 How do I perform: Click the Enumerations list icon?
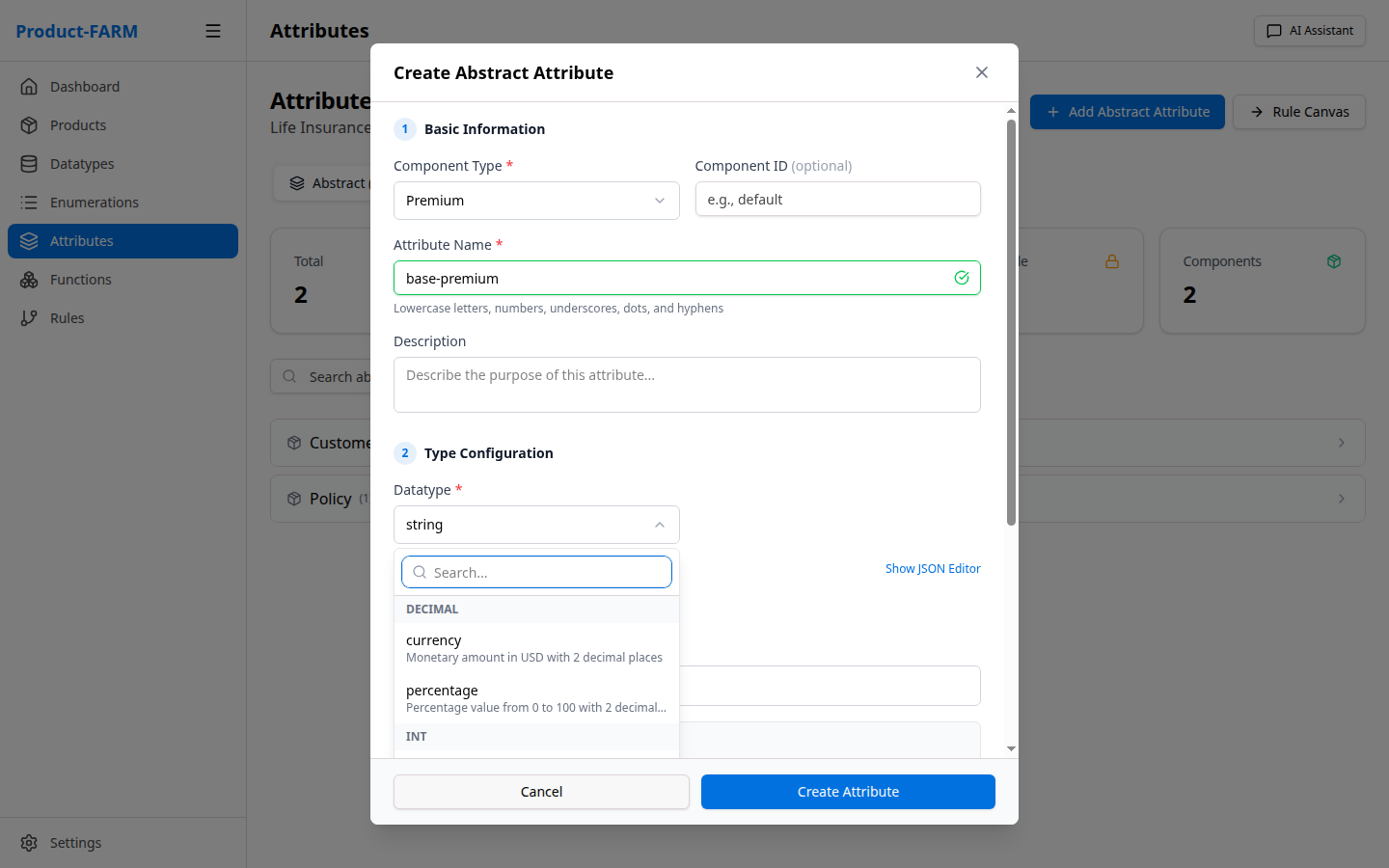click(29, 202)
